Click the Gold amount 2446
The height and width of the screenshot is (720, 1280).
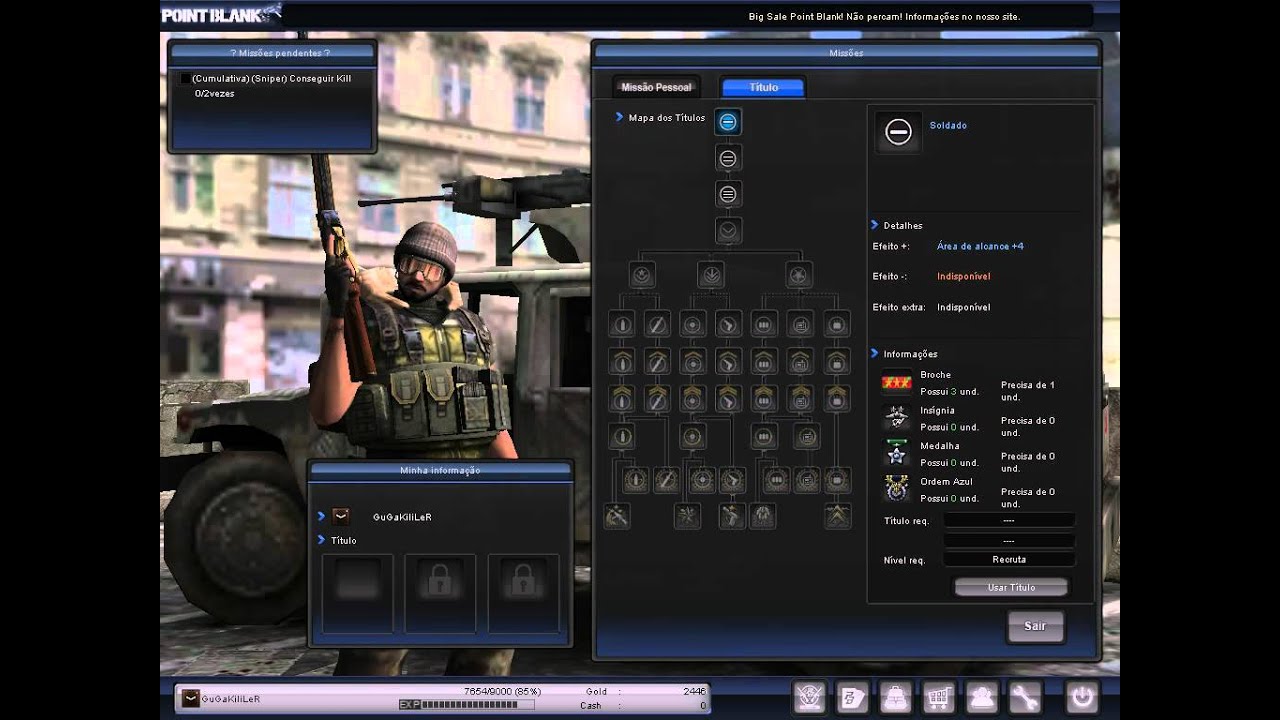point(694,691)
